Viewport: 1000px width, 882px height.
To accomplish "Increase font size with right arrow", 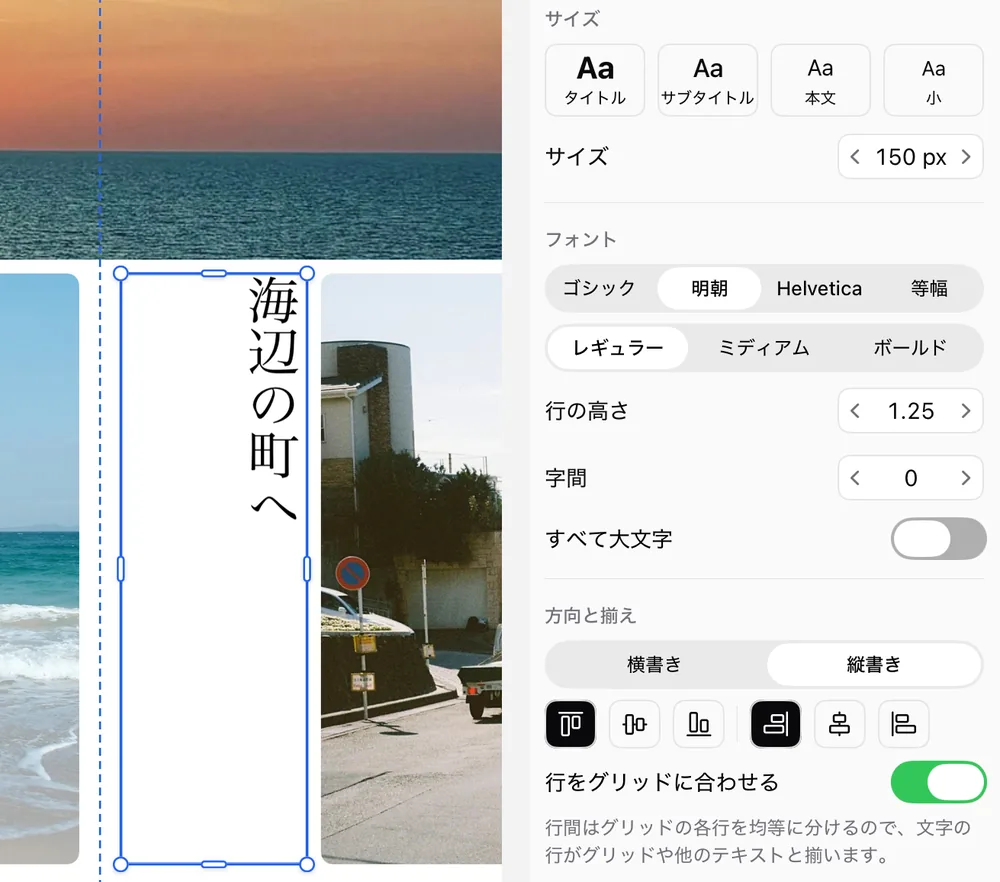I will pos(966,157).
